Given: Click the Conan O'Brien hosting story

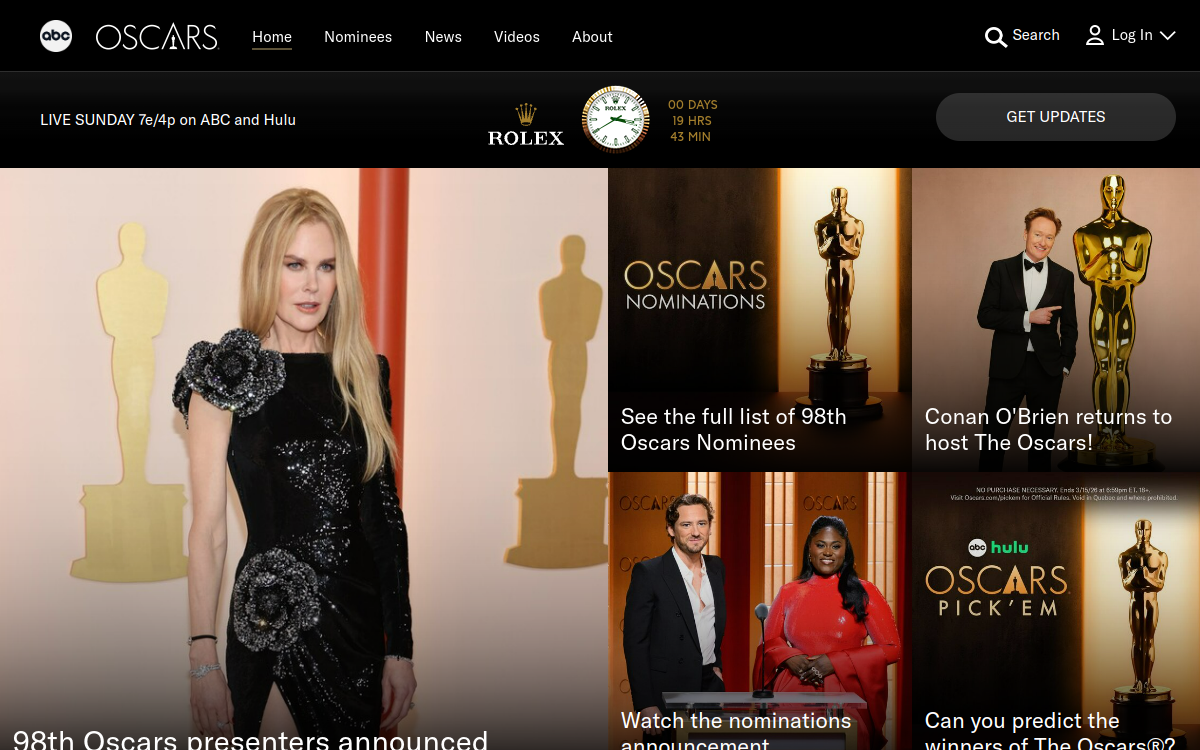Looking at the screenshot, I should (x=1055, y=320).
